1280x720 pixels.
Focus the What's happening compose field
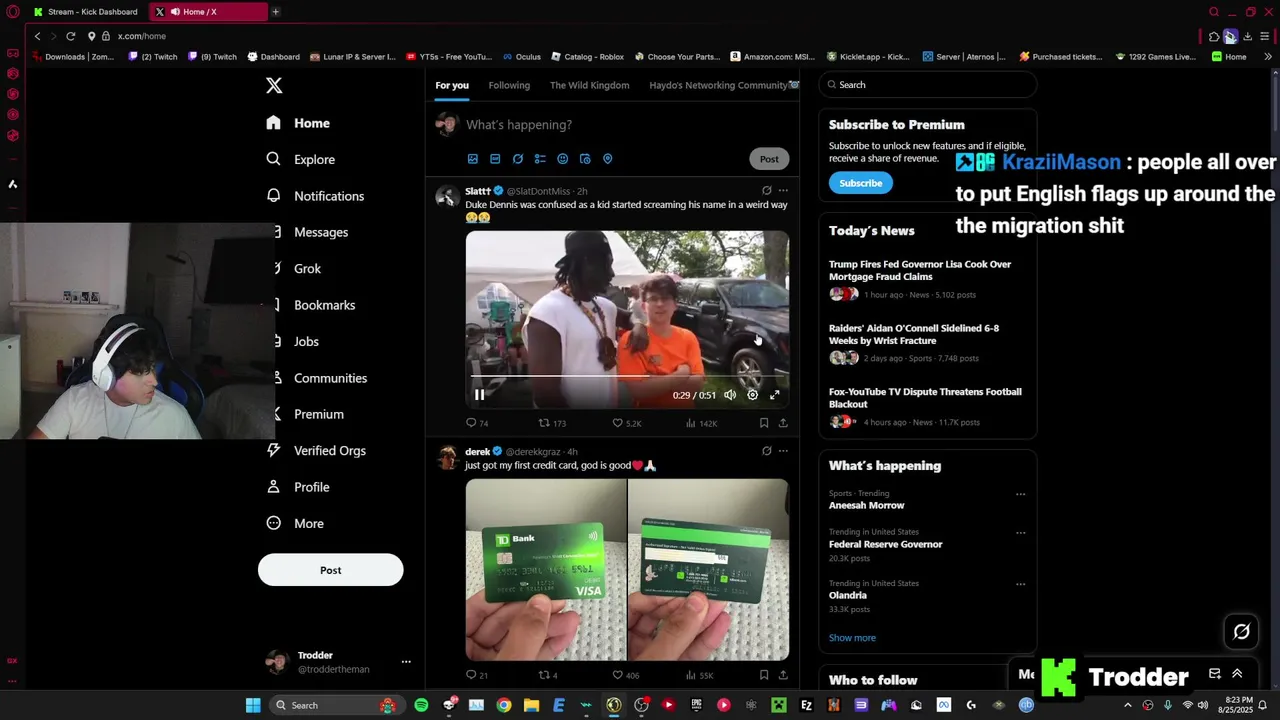627,125
